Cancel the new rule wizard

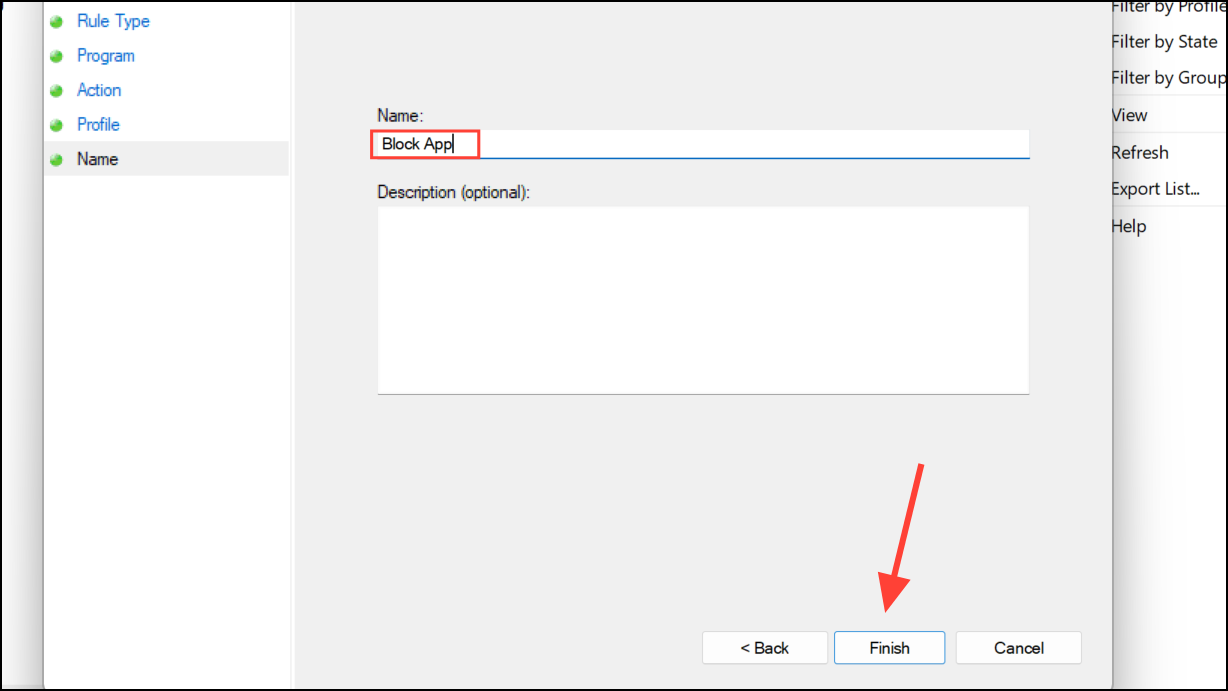tap(1019, 648)
